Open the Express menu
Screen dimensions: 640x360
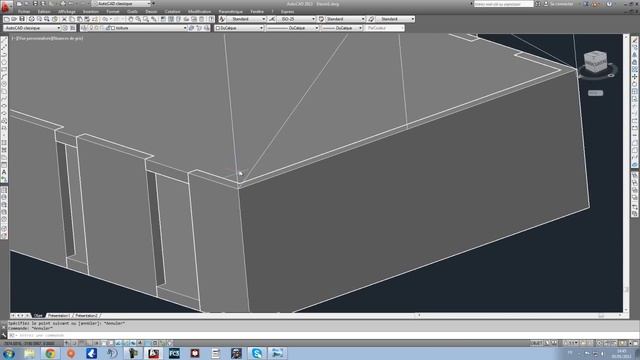click(x=287, y=11)
